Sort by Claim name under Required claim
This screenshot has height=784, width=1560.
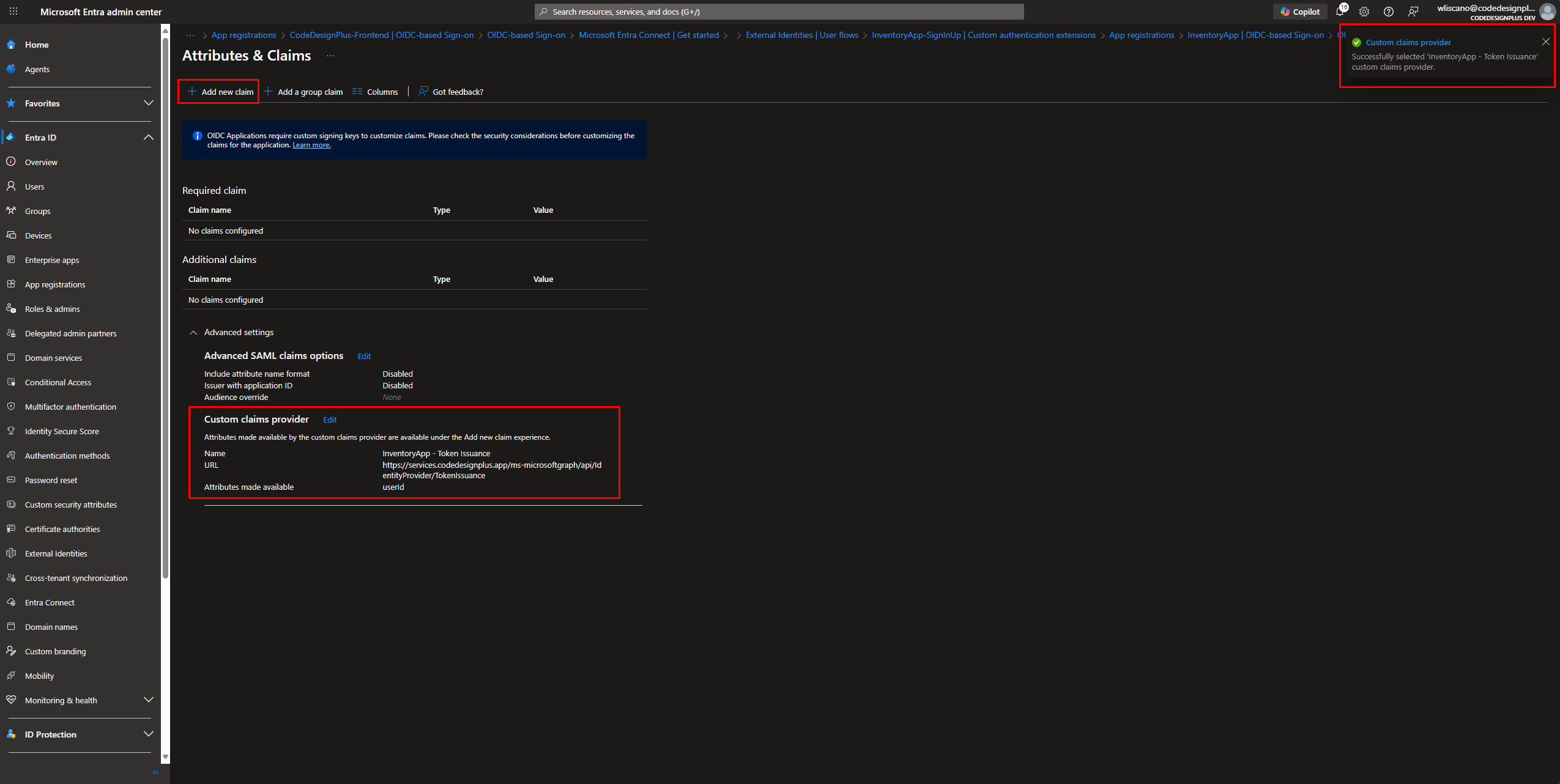210,210
